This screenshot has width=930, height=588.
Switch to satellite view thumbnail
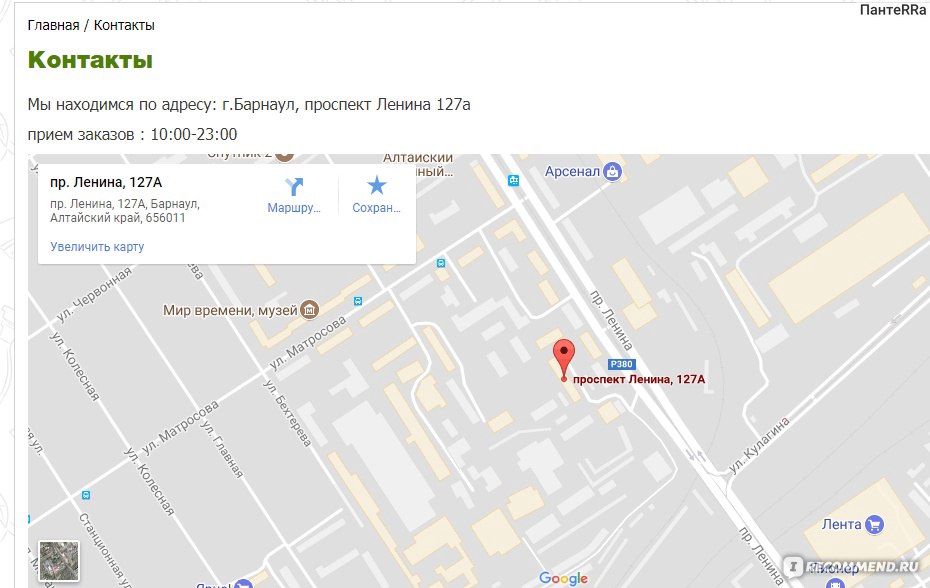59,561
